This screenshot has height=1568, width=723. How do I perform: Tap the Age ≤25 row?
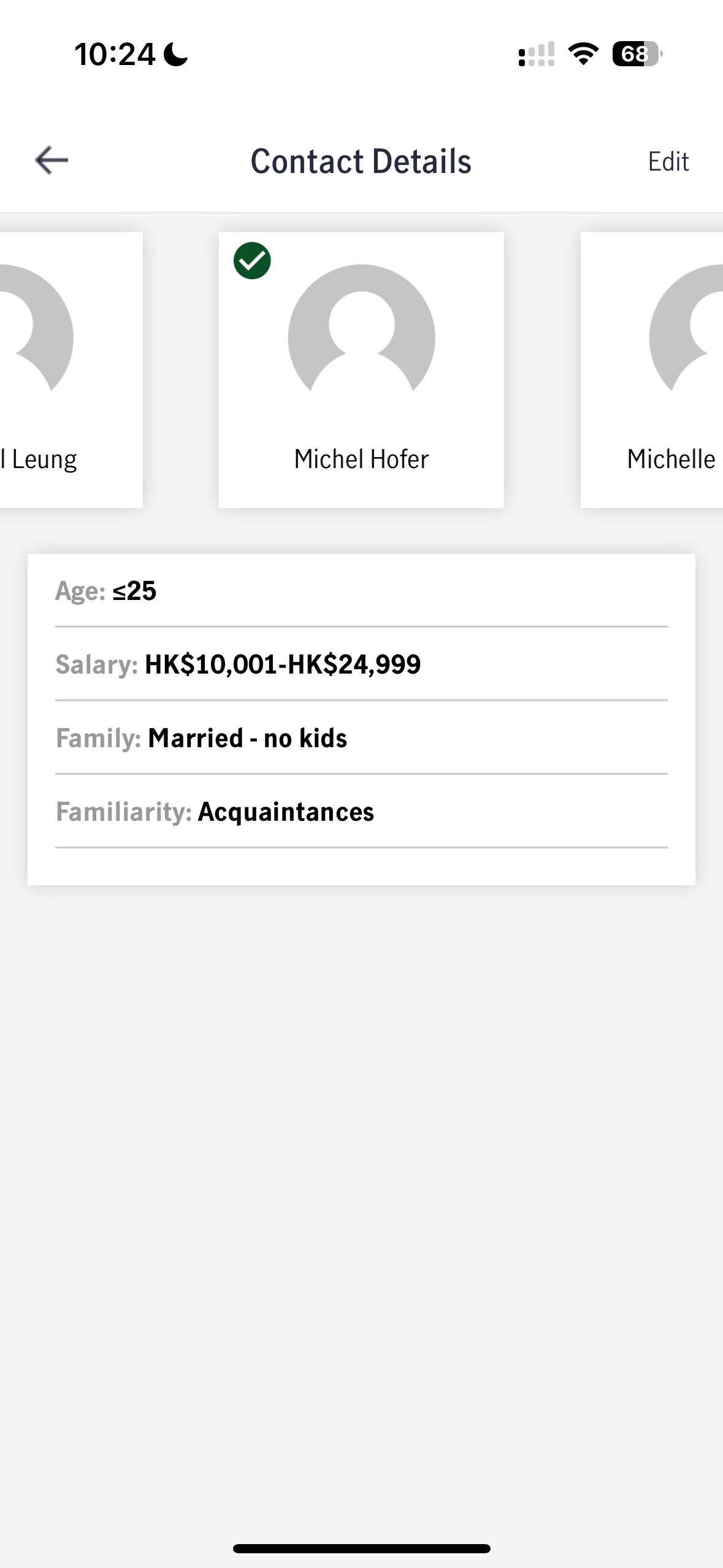(361, 591)
